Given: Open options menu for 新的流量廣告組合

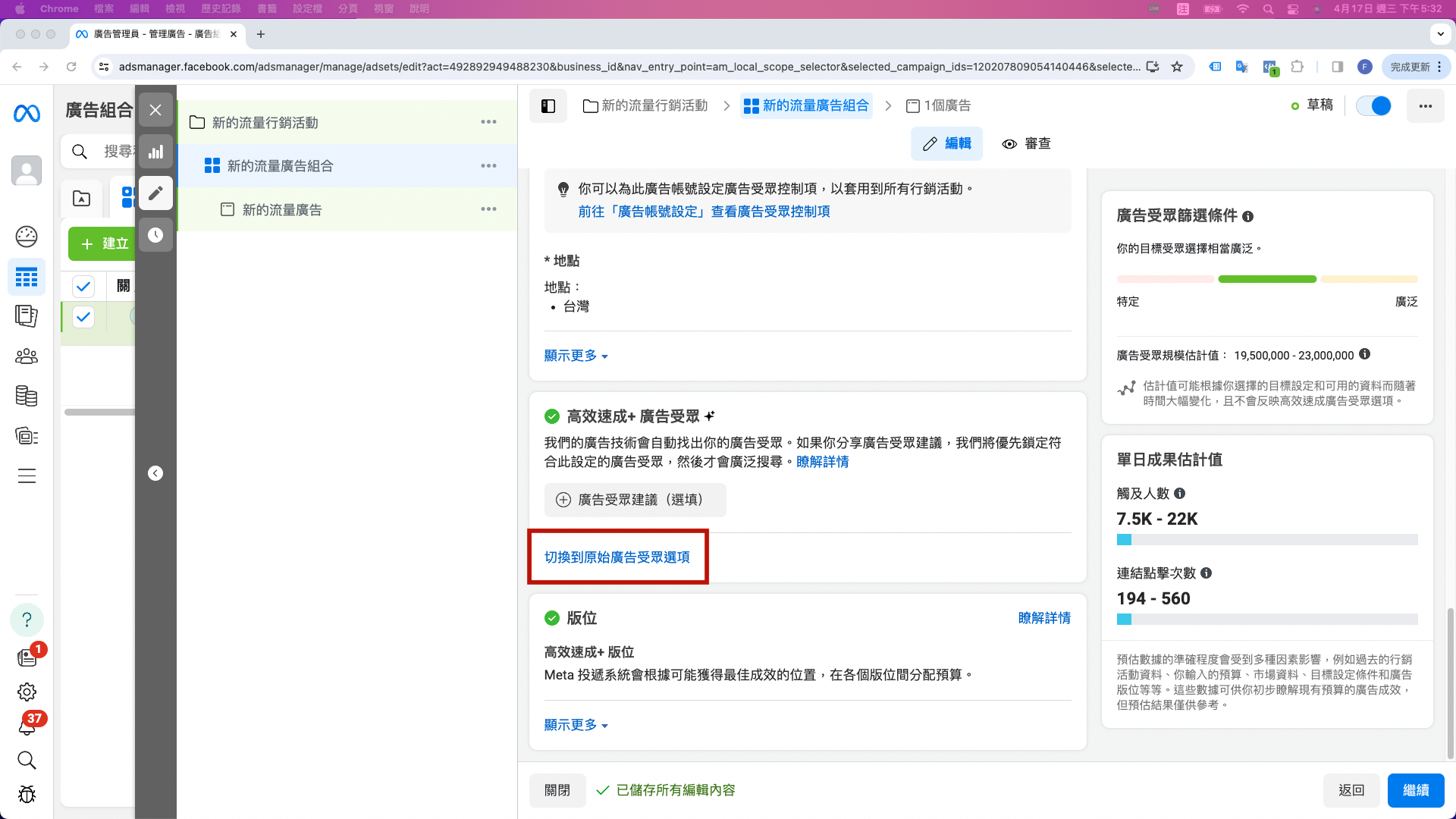Looking at the screenshot, I should (x=489, y=165).
